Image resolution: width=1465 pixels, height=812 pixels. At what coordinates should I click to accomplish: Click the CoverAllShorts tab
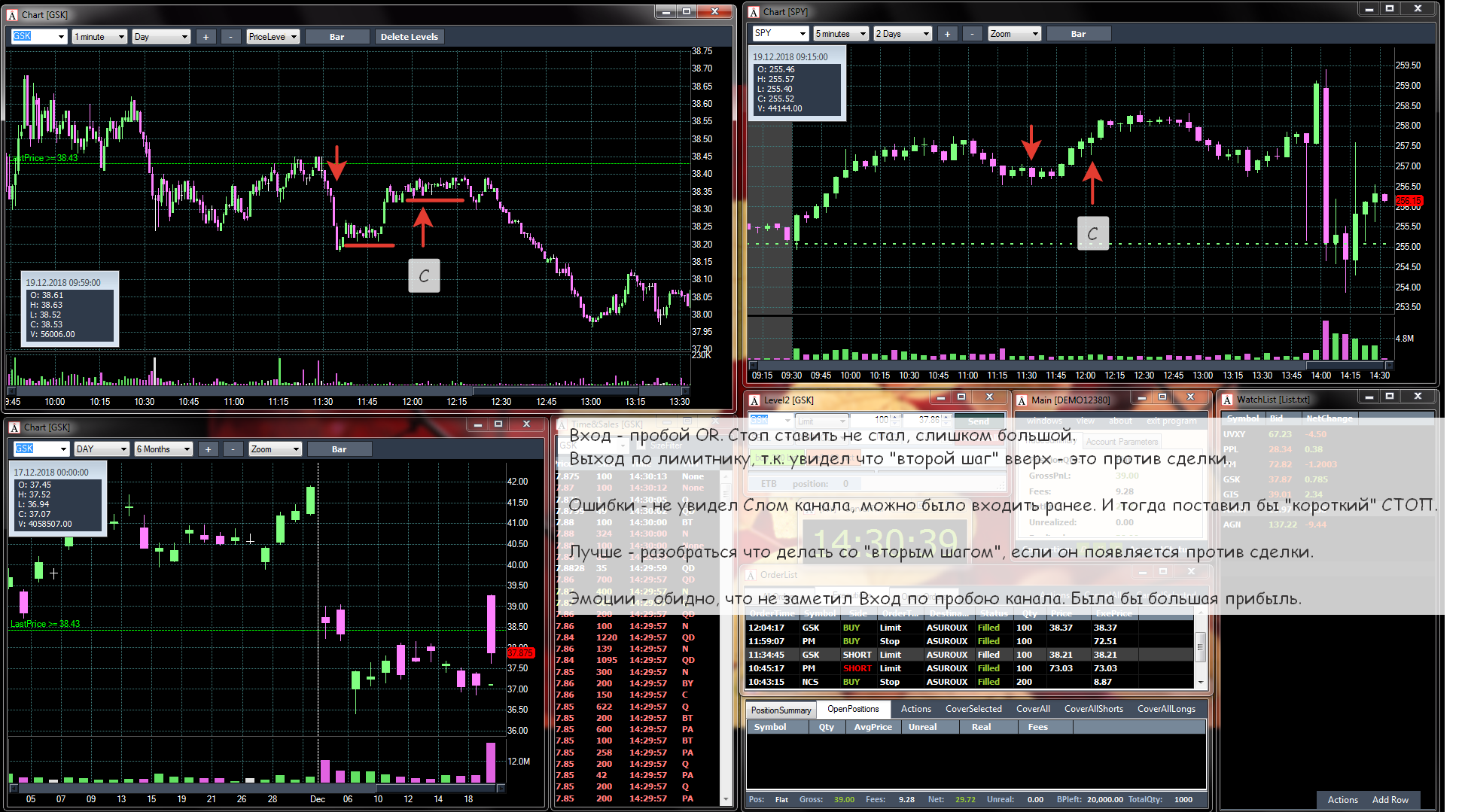pyautogui.click(x=1093, y=709)
